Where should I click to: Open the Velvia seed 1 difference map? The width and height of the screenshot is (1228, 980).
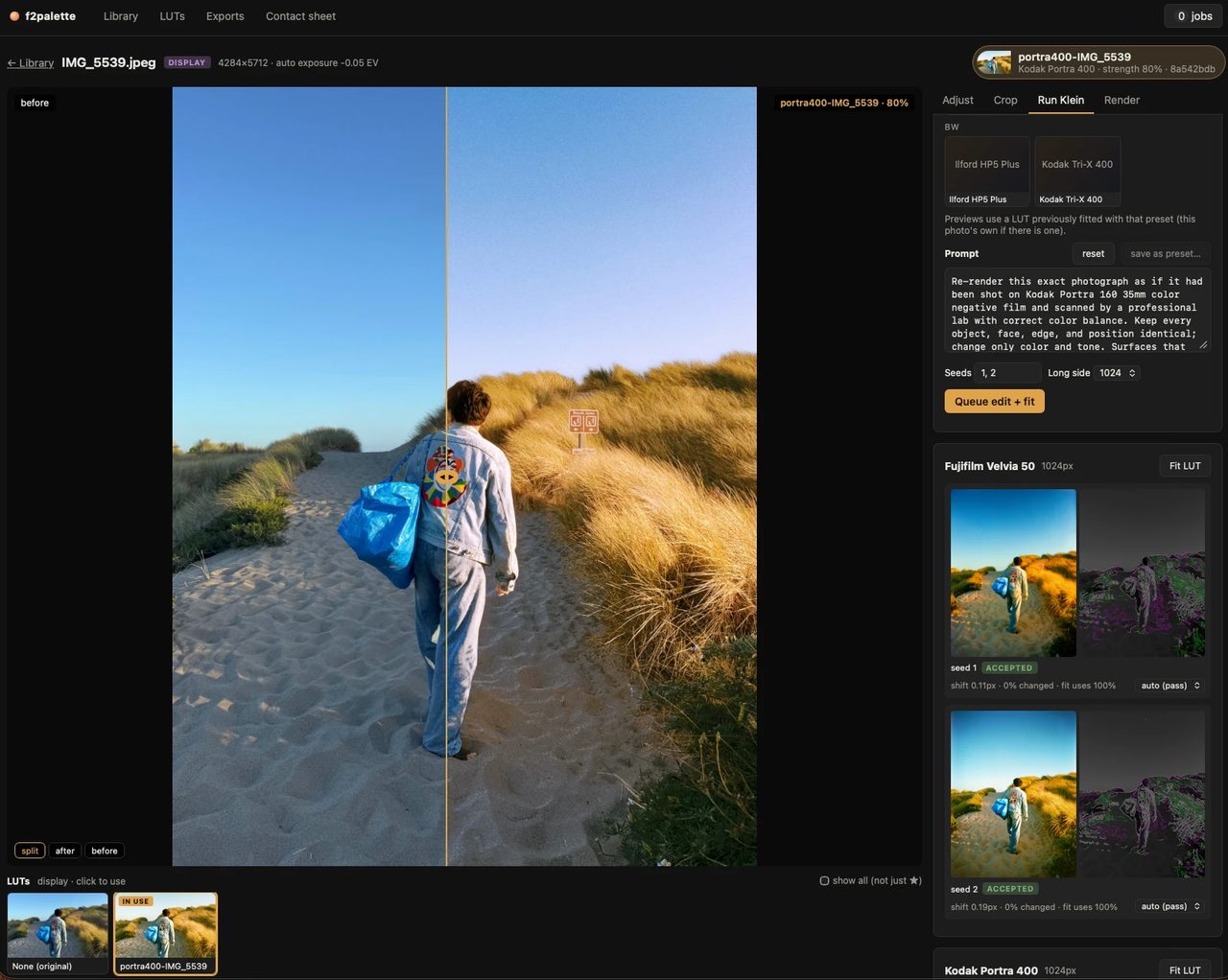(x=1143, y=573)
